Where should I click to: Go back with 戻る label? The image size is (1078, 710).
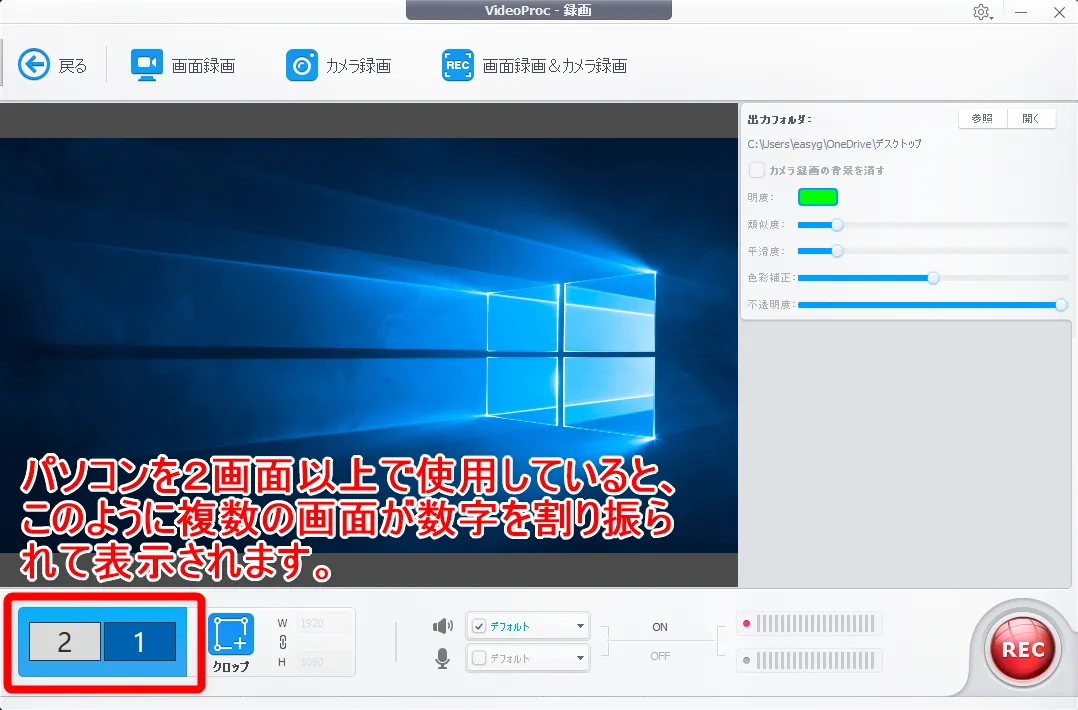(x=73, y=66)
